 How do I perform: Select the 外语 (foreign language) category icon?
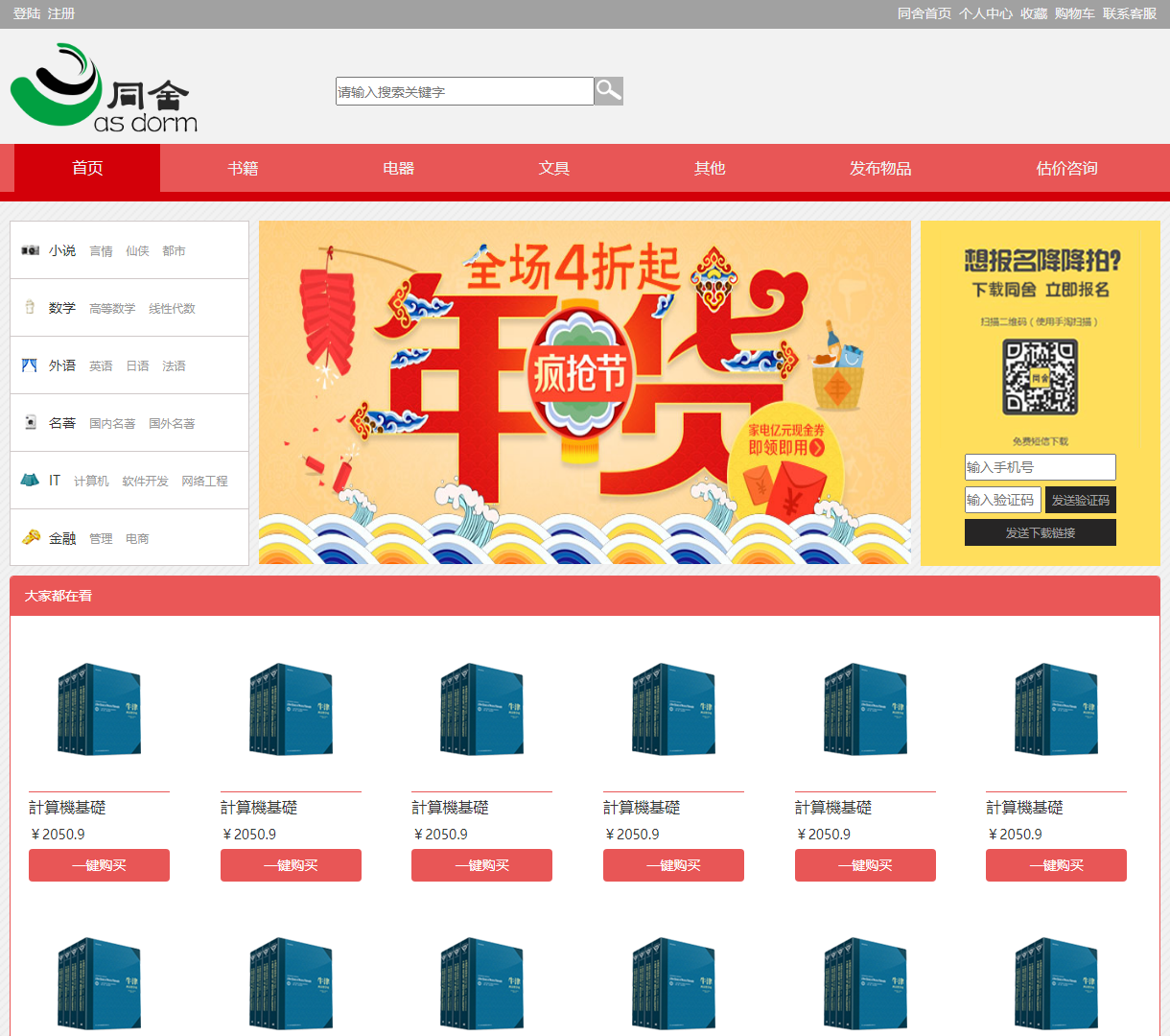pyautogui.click(x=30, y=365)
